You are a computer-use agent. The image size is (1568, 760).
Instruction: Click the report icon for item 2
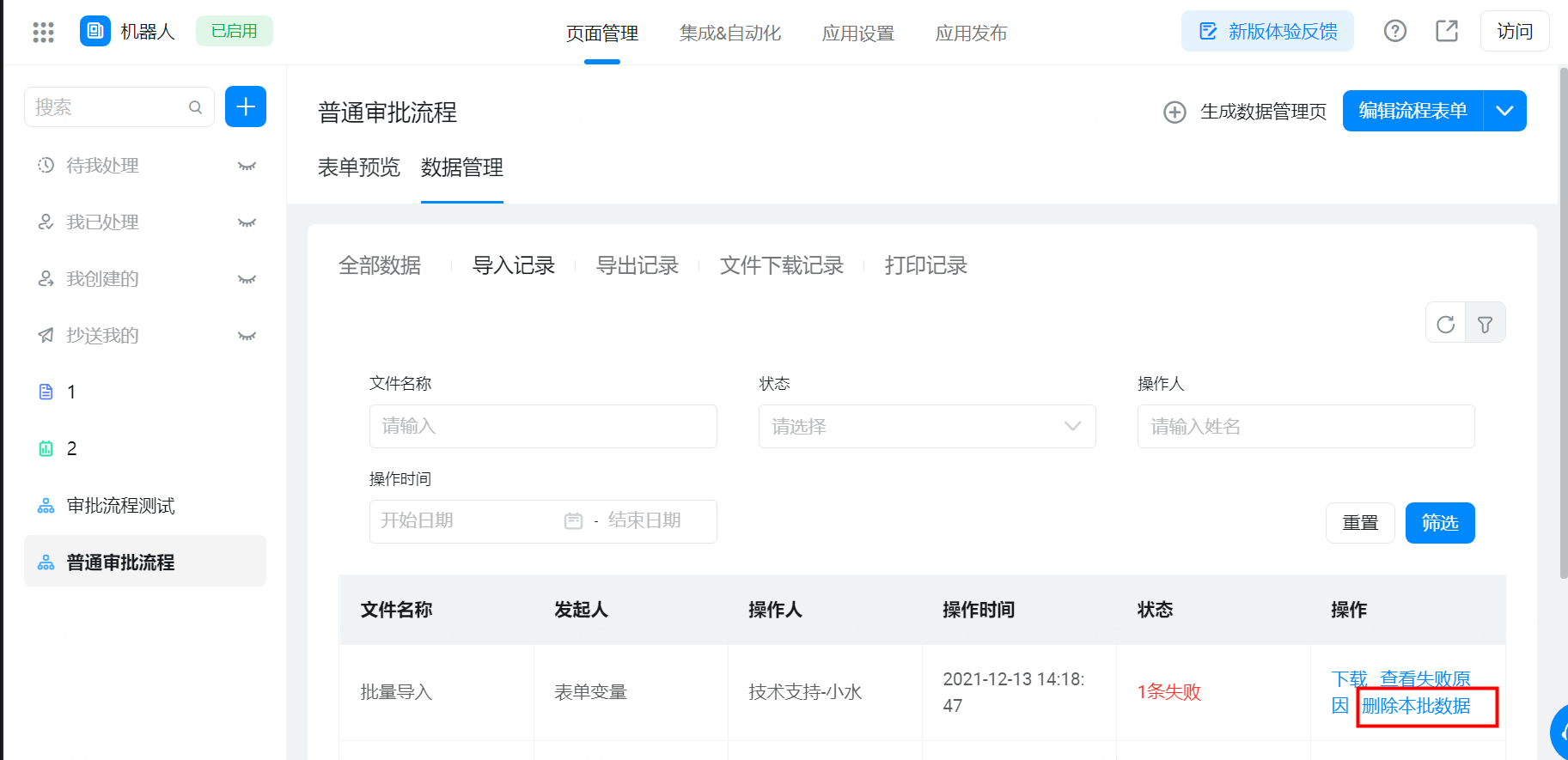(46, 448)
